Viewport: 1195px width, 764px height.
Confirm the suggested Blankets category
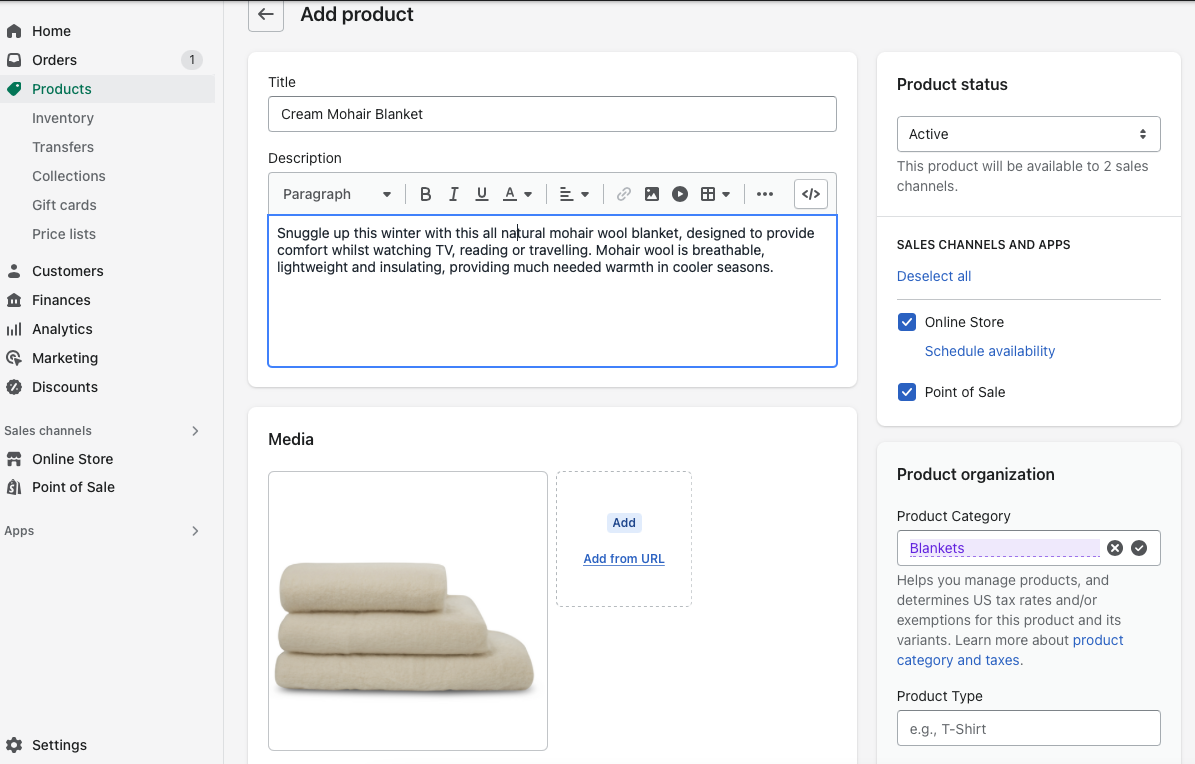(x=1139, y=548)
